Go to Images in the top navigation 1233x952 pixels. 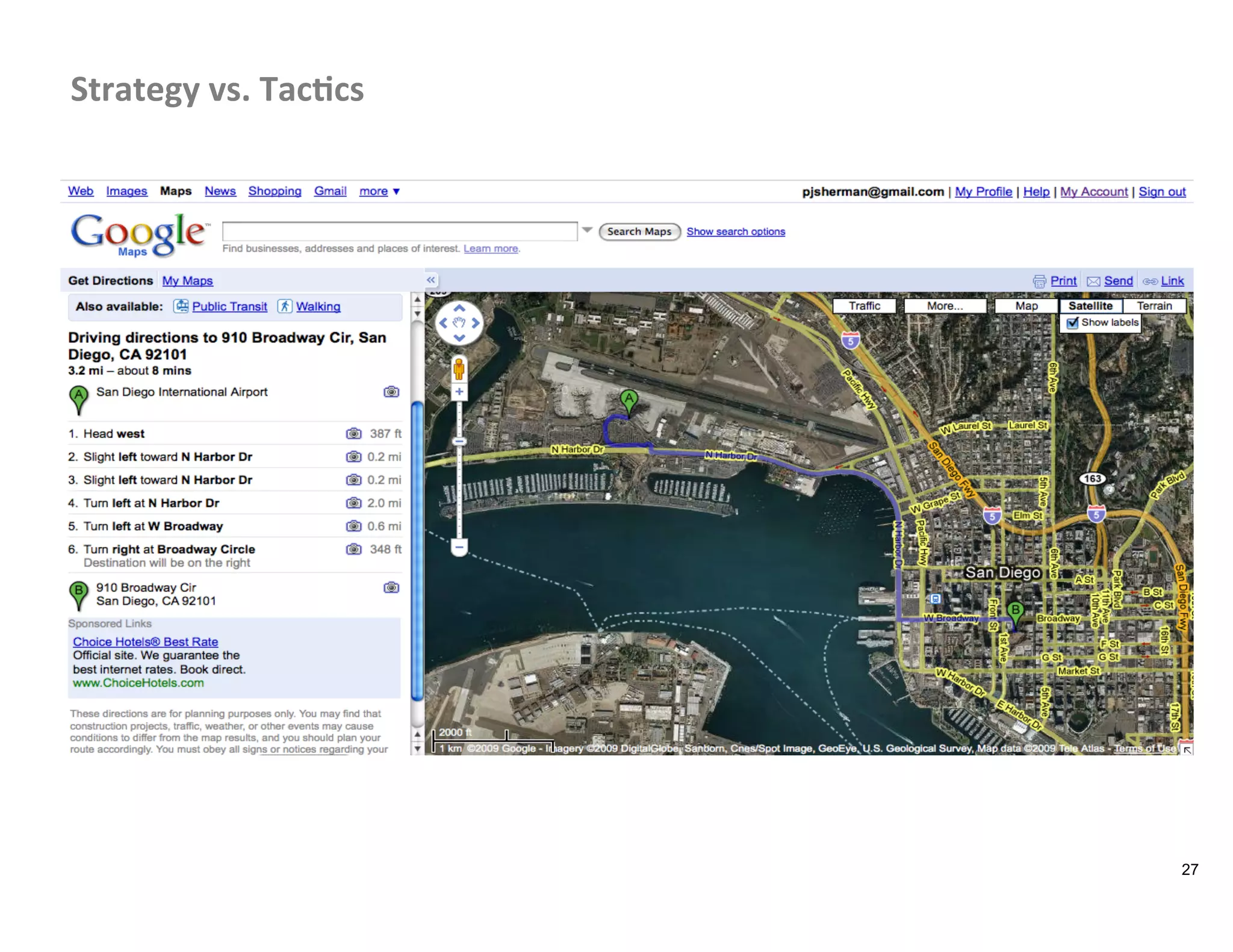[126, 191]
